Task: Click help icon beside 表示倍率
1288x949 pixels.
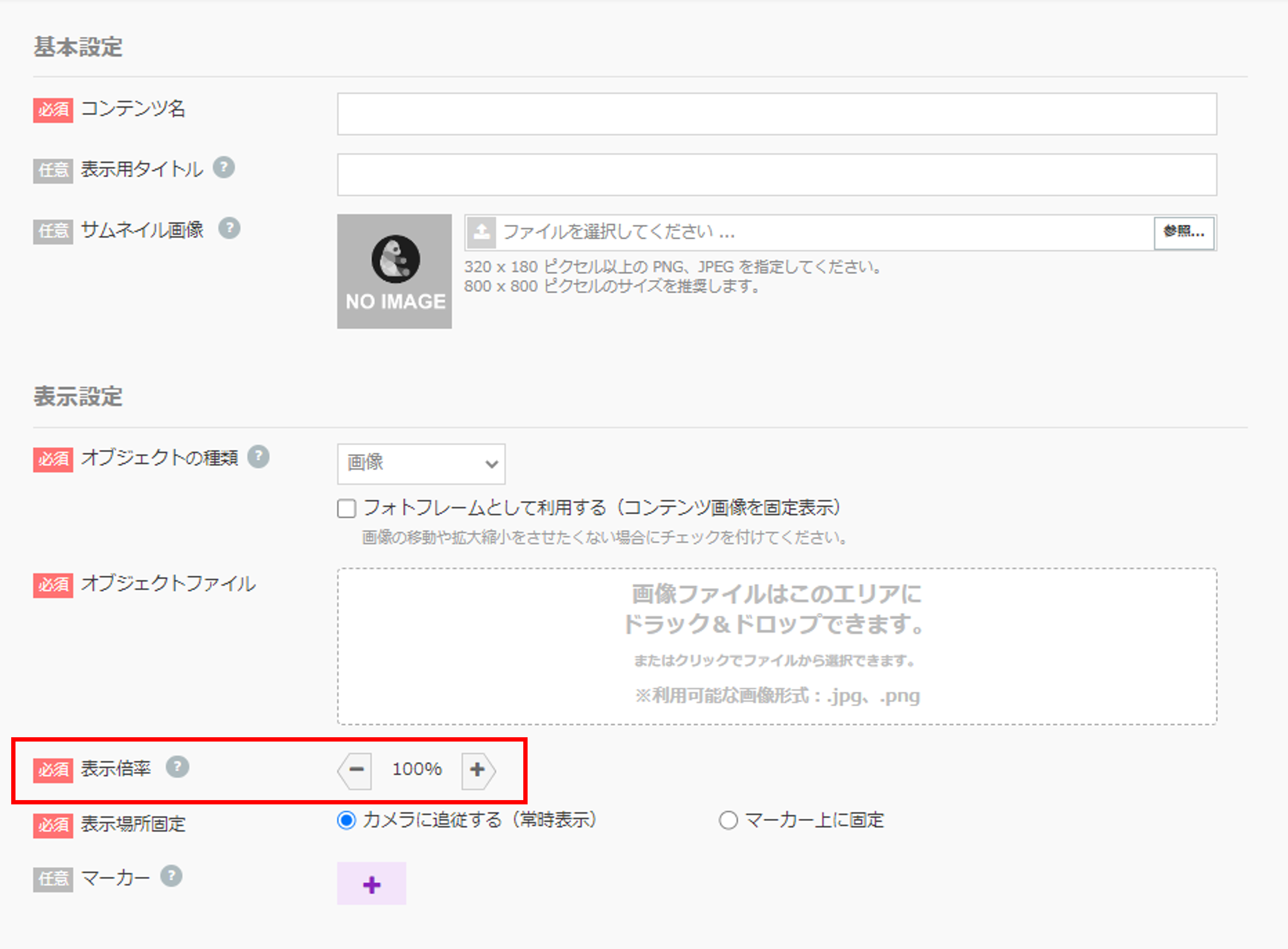Action: click(x=177, y=767)
